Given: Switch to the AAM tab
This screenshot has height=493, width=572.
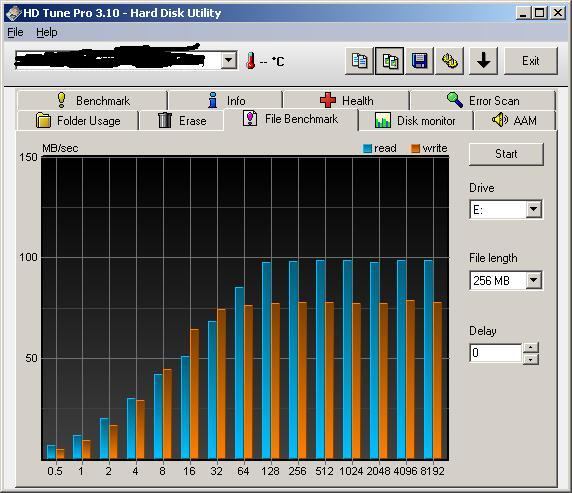Looking at the screenshot, I should coord(514,120).
